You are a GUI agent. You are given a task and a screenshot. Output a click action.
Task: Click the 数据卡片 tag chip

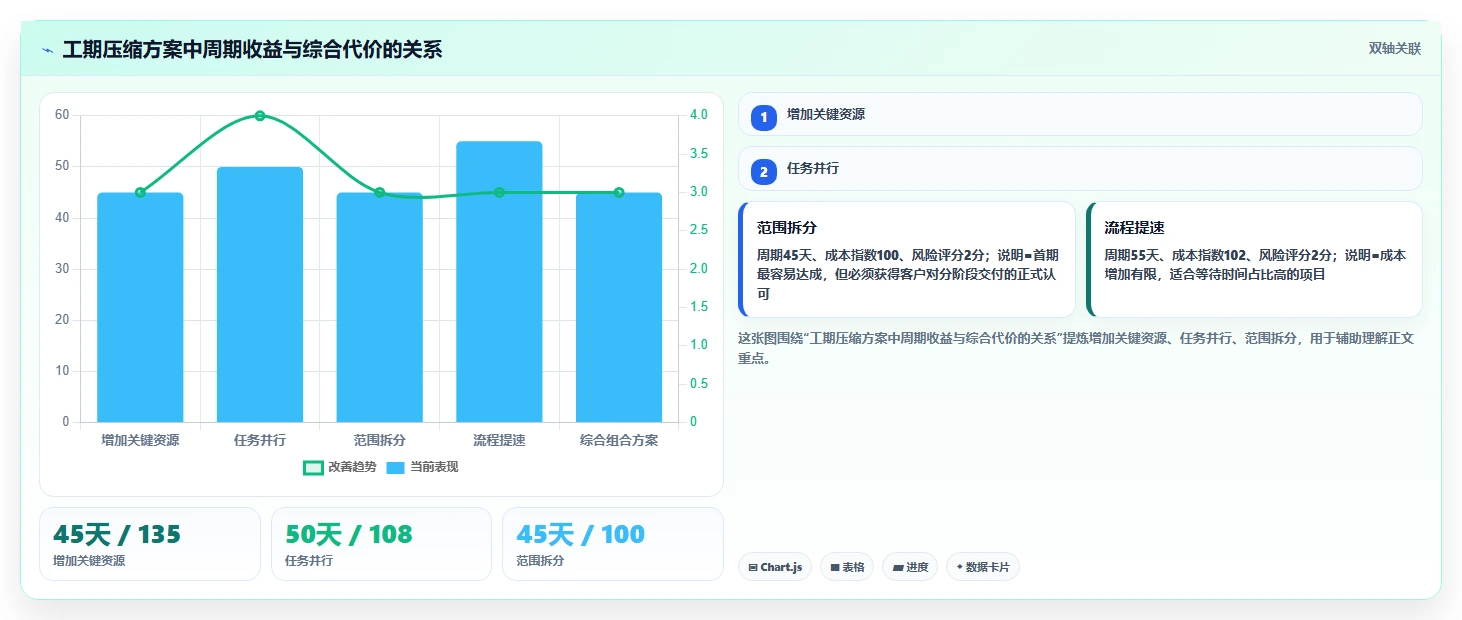point(983,567)
